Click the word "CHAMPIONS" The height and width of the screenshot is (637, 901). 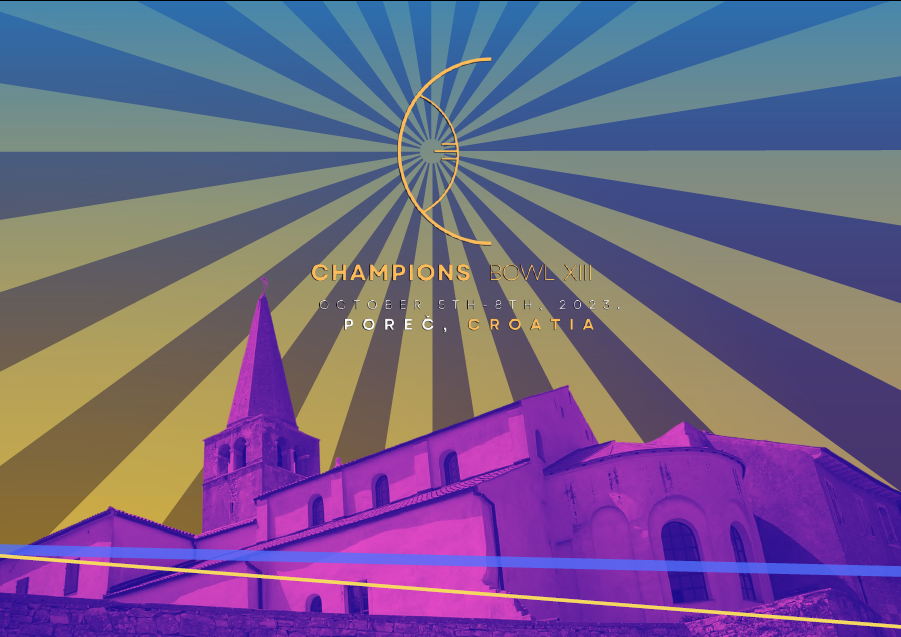[x=391, y=273]
